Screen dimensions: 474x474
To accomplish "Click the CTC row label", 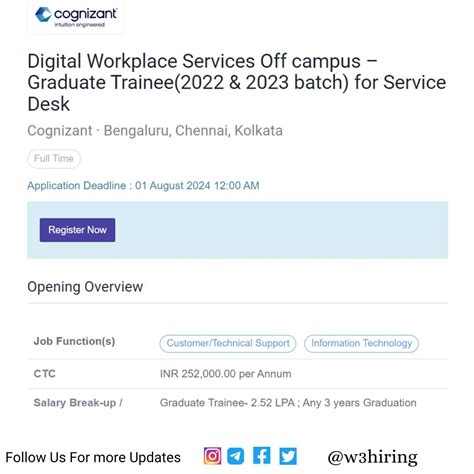I will pos(45,374).
